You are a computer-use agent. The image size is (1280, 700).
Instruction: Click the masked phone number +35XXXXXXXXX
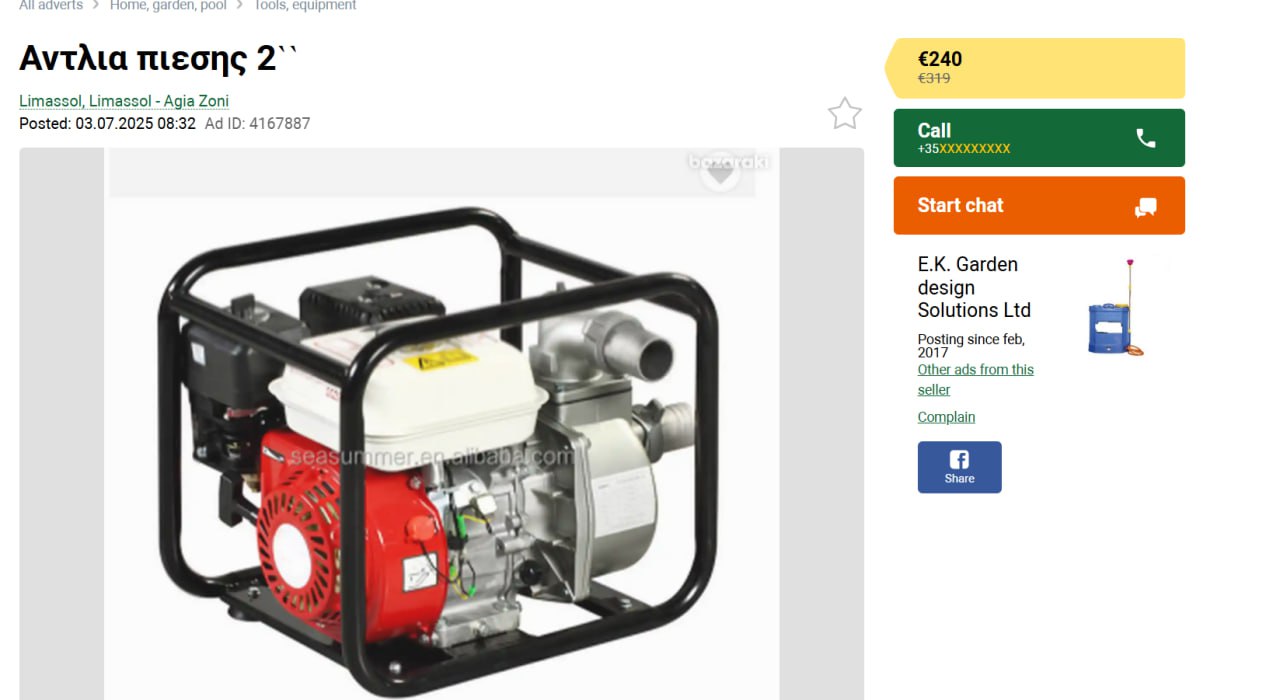964,149
